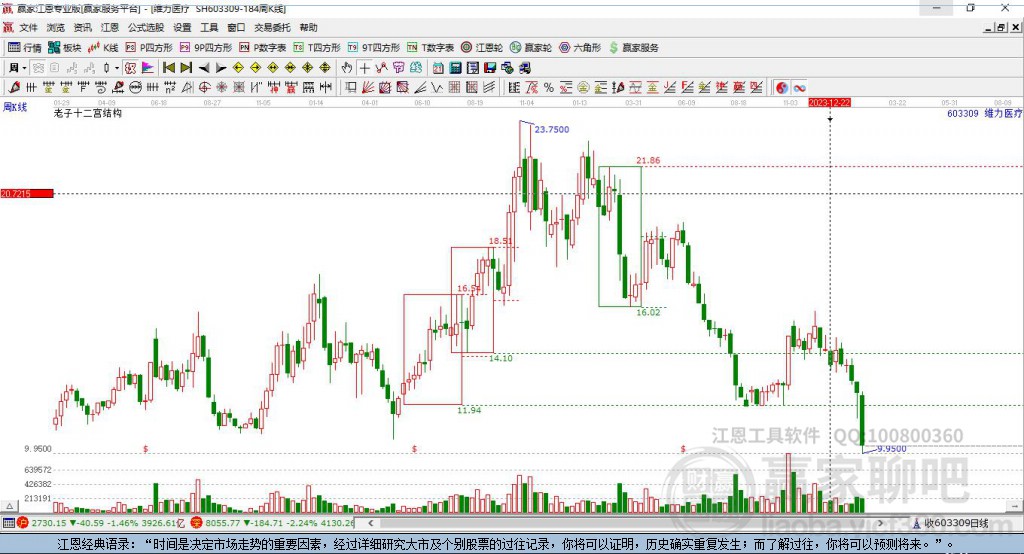Image resolution: width=1024 pixels, height=554 pixels.
Task: Select the last yellow diamond arrow icon
Action: click(x=325, y=68)
